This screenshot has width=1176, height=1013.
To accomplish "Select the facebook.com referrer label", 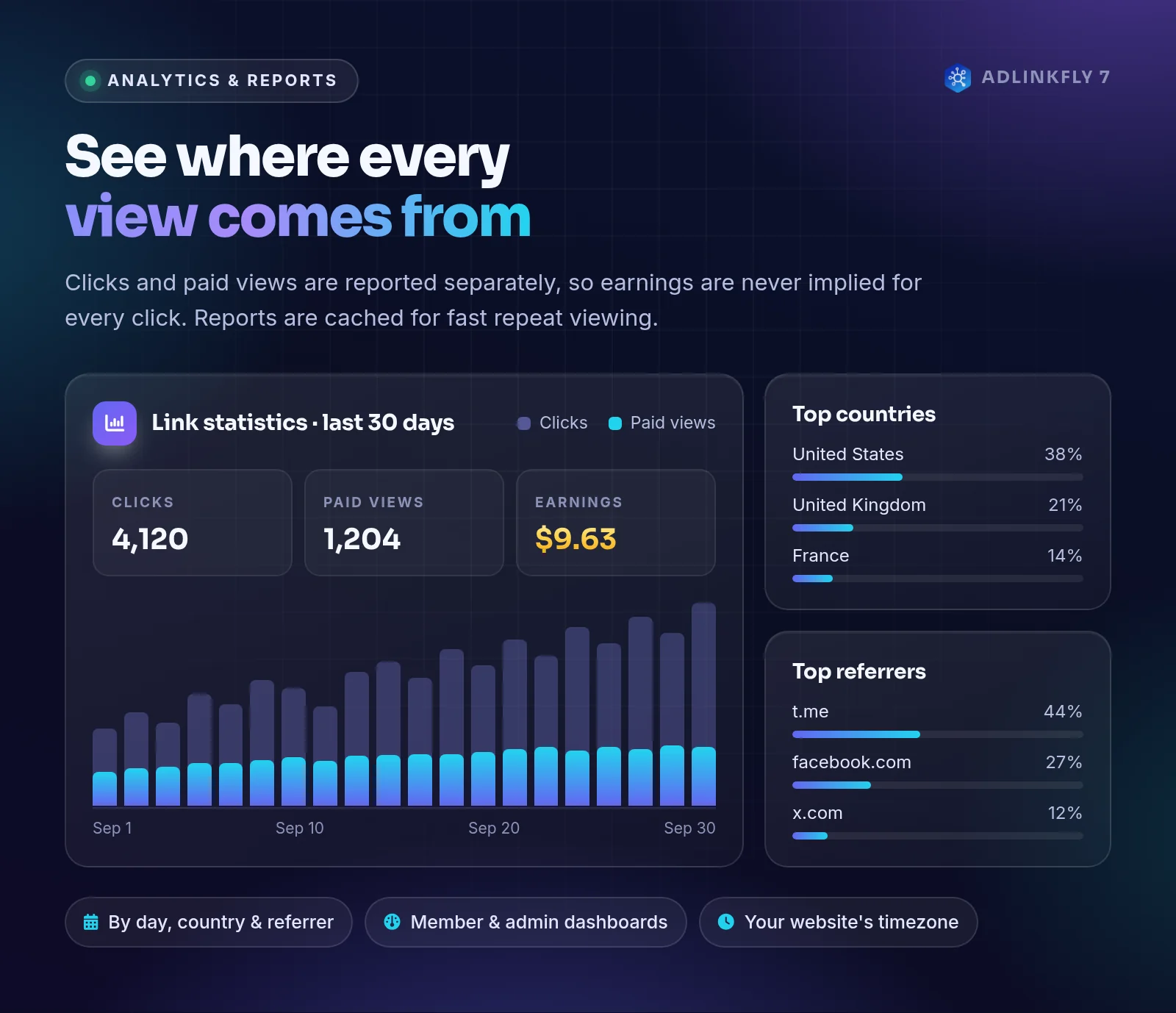I will (x=852, y=762).
